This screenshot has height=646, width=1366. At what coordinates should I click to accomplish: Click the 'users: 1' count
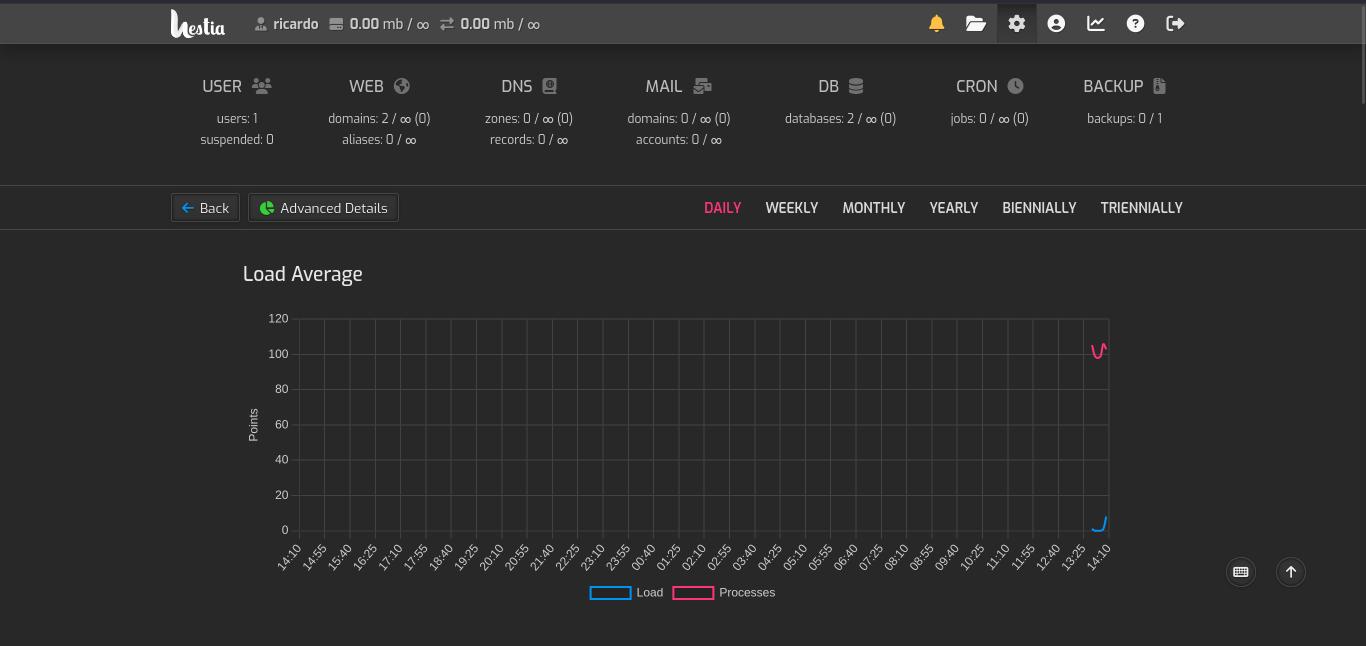click(237, 118)
